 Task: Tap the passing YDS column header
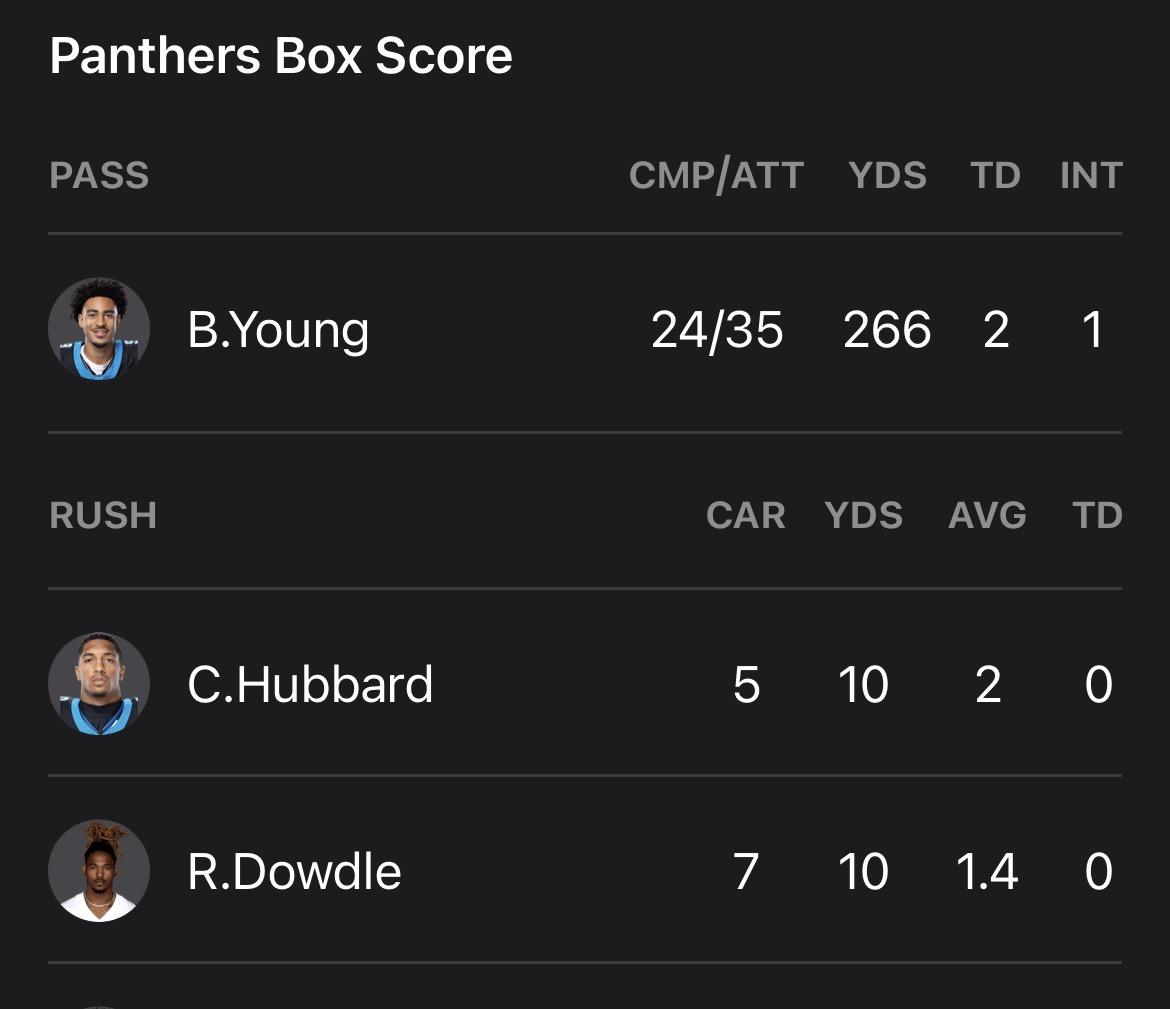click(x=887, y=176)
